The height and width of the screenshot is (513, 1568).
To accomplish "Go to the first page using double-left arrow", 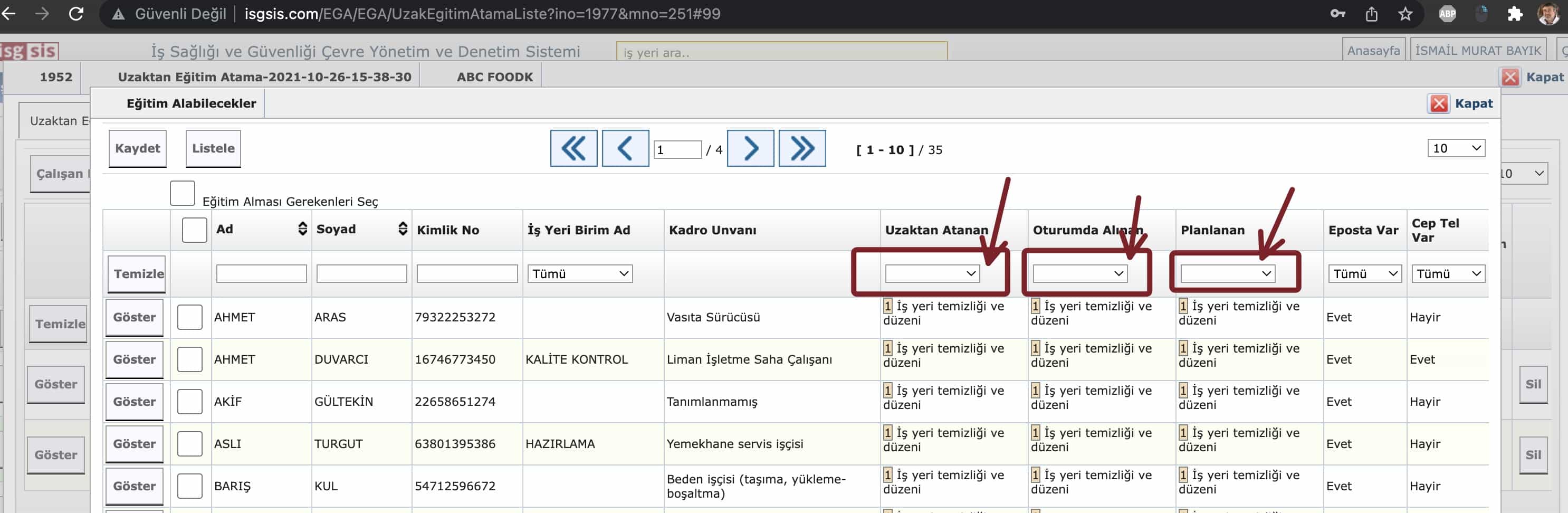I will click(x=573, y=148).
